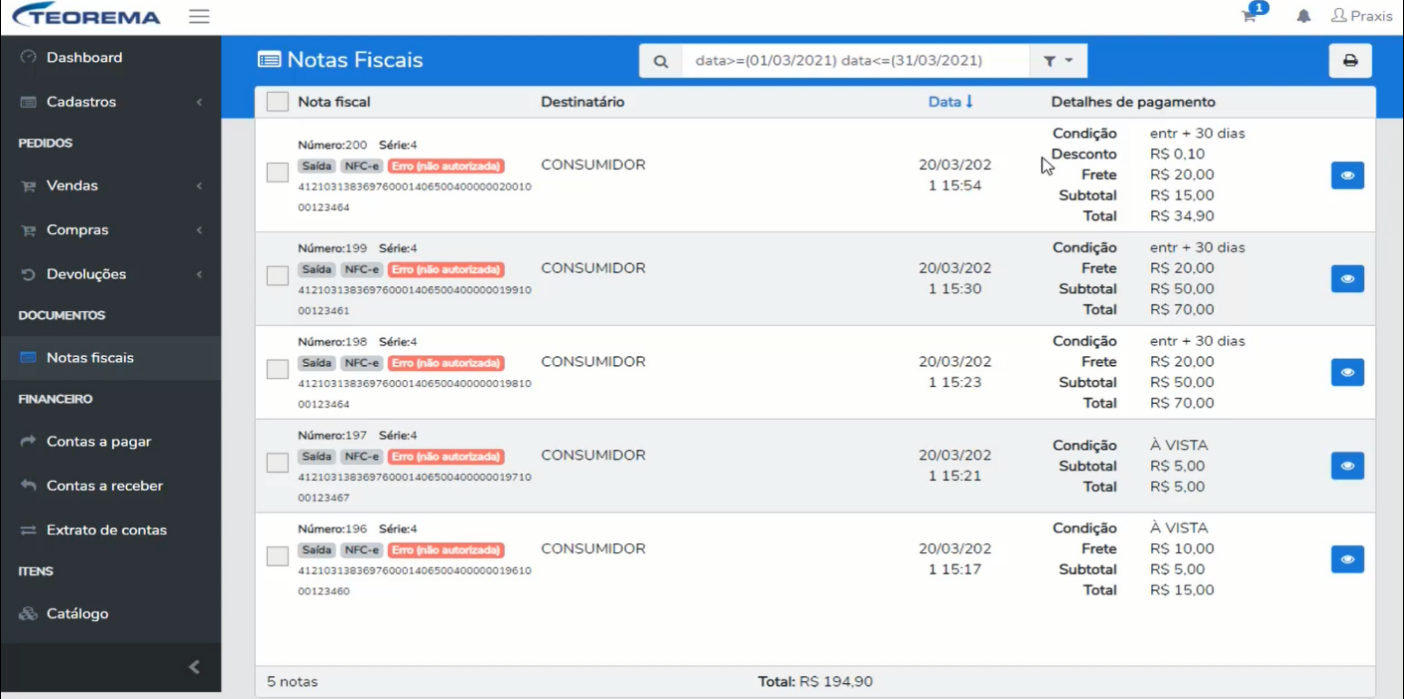Collapse sidebar with the bottom chevron

tap(195, 667)
